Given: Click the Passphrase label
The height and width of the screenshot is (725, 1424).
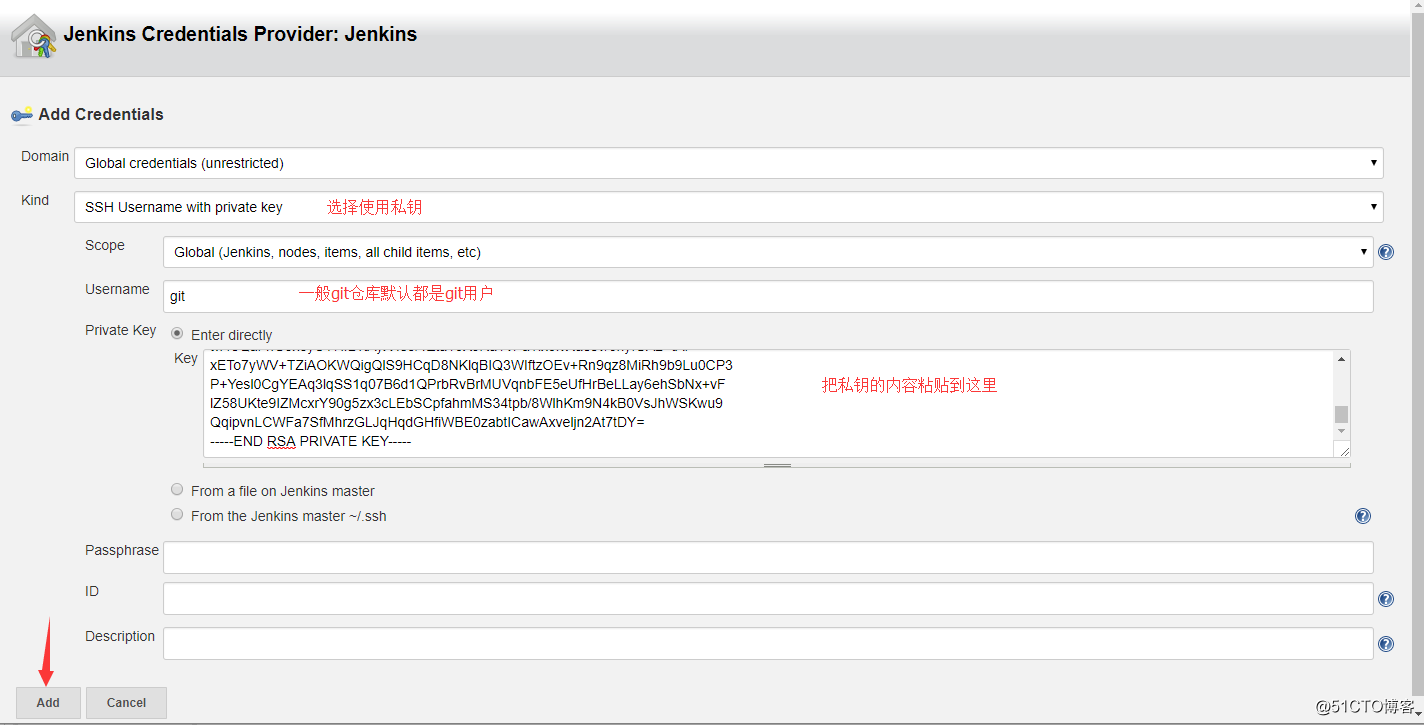Looking at the screenshot, I should 122,550.
